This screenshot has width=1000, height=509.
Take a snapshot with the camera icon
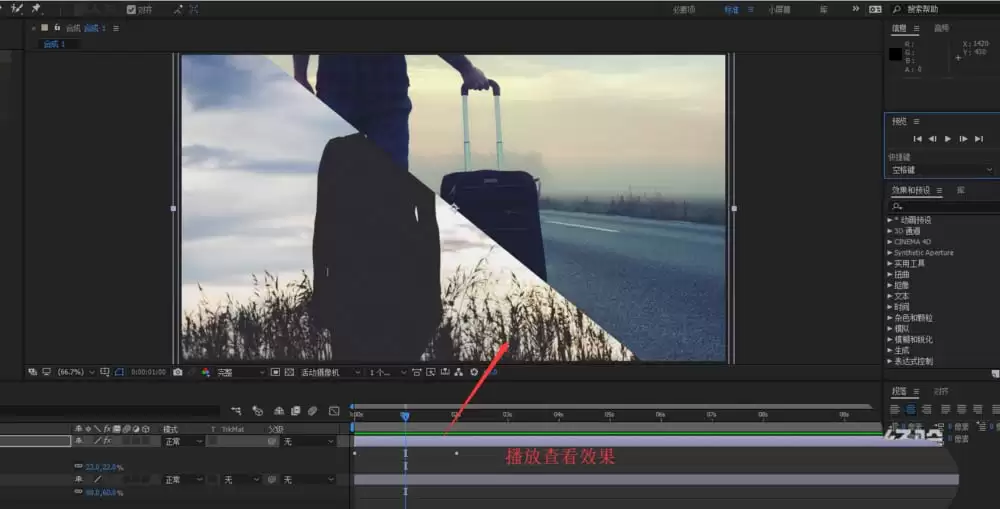(x=178, y=372)
